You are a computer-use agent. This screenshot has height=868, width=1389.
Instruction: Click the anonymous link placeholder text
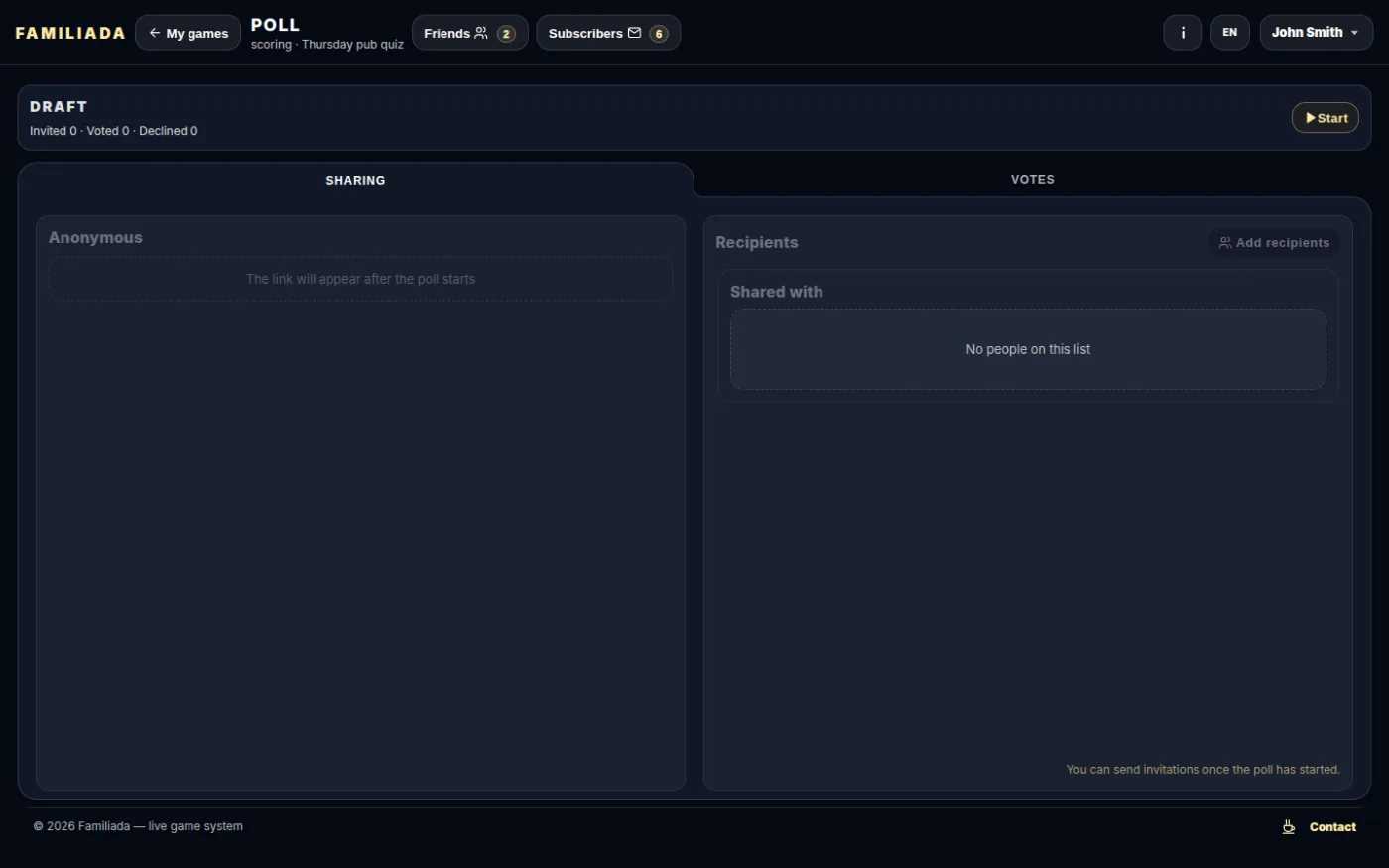coord(360,279)
